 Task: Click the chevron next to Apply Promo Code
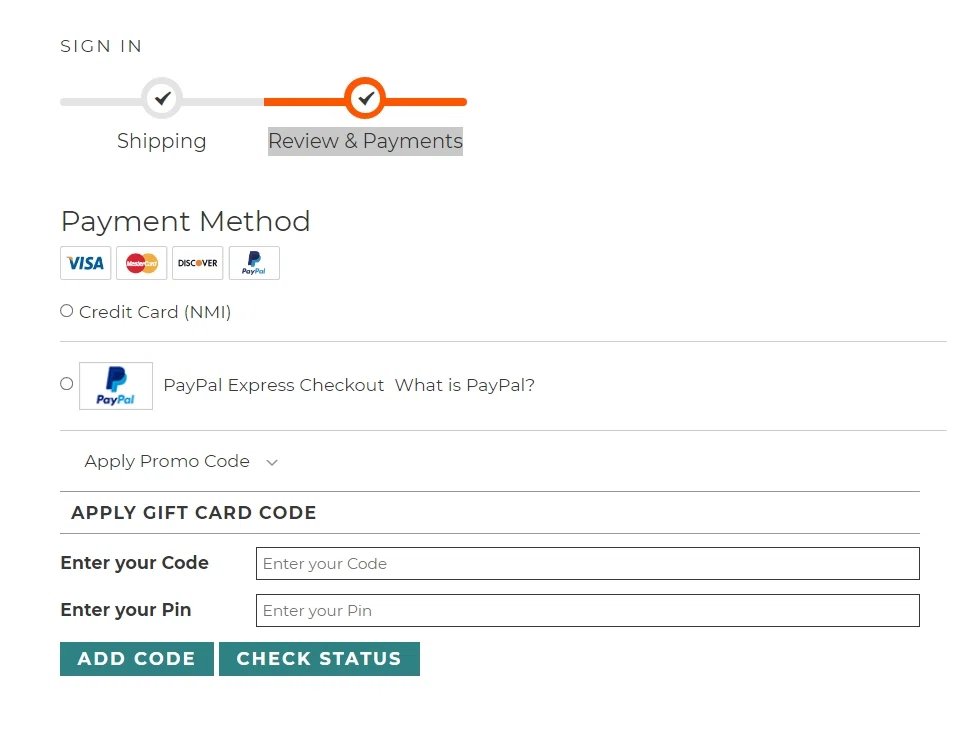point(272,462)
